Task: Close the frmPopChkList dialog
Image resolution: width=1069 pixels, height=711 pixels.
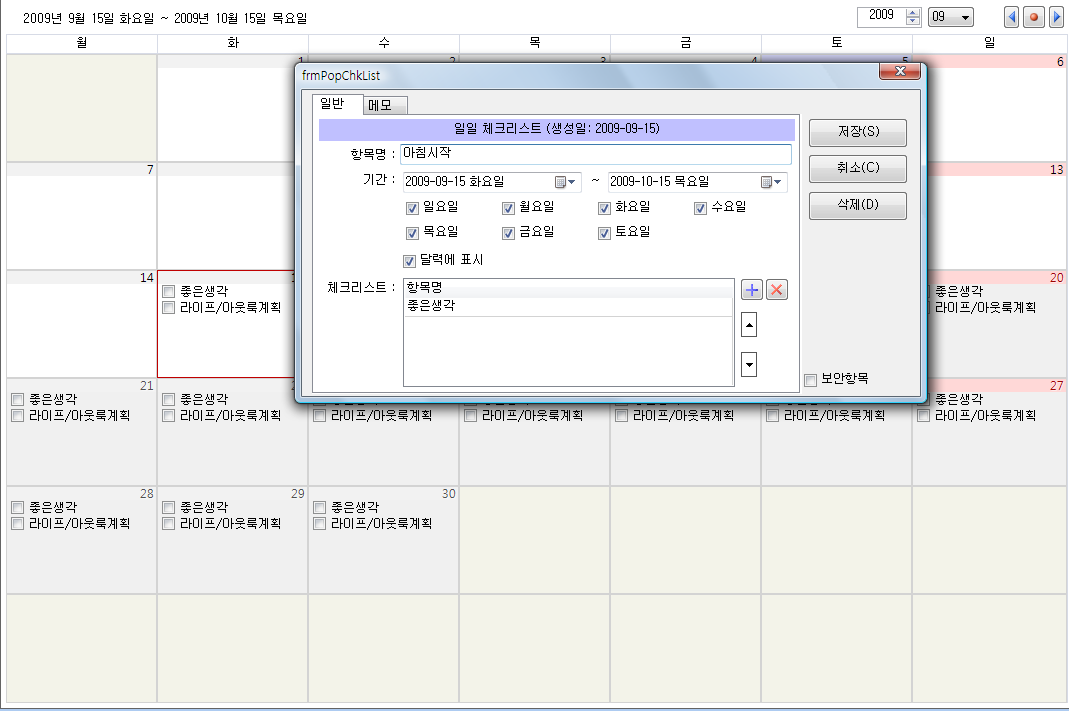Action: pyautogui.click(x=899, y=71)
